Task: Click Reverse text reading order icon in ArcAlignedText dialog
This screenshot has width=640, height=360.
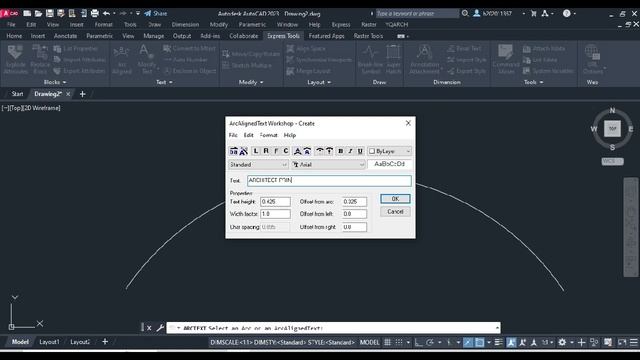Action: [233, 151]
